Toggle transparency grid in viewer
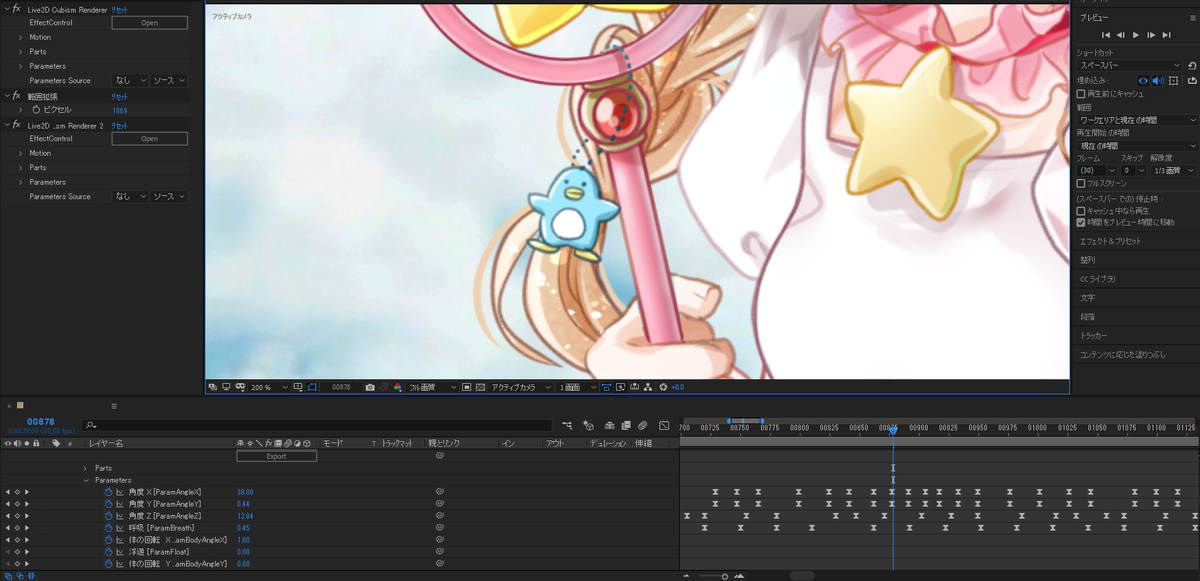1200x581 pixels. pos(481,387)
